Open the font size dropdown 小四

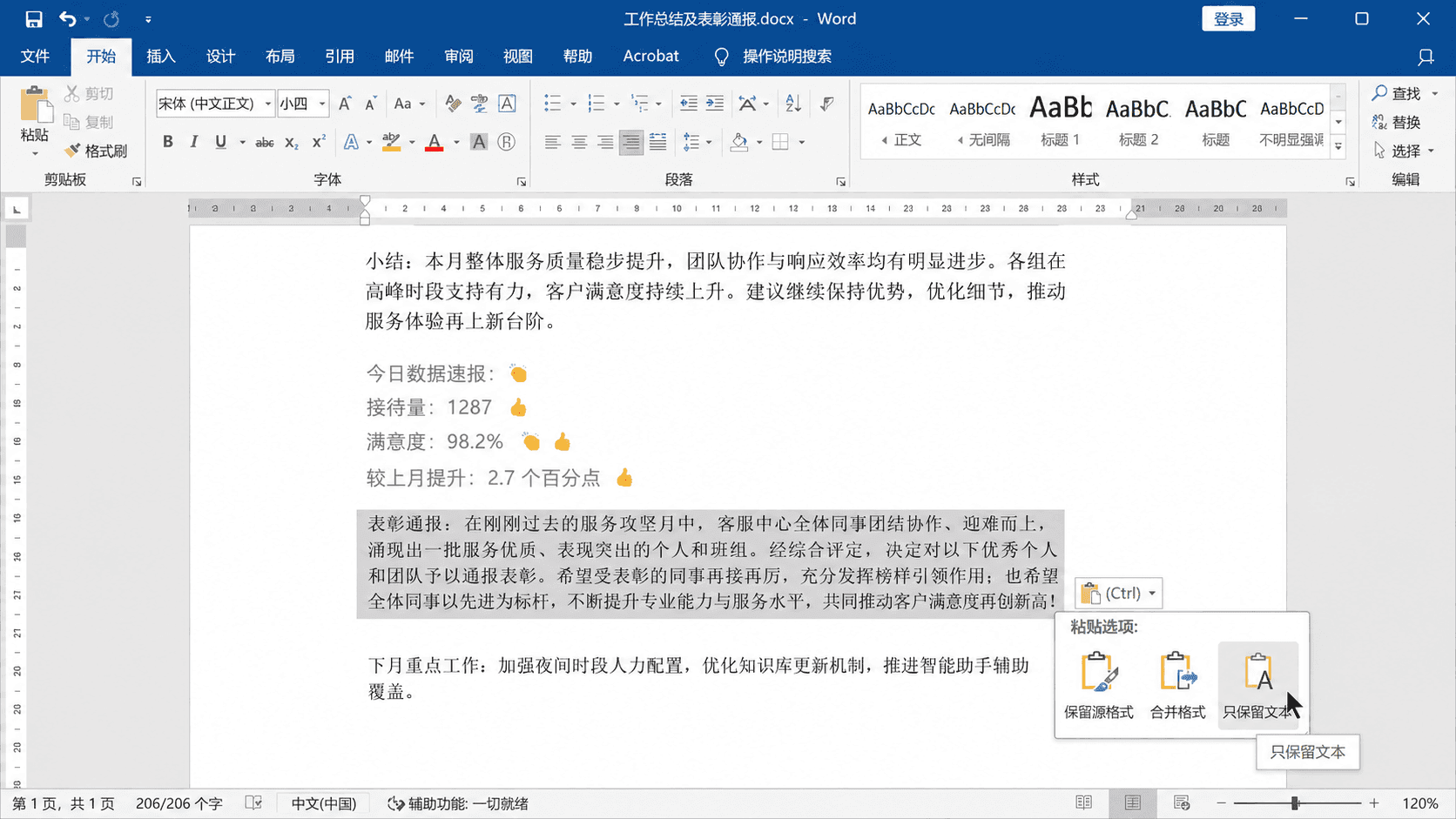322,104
